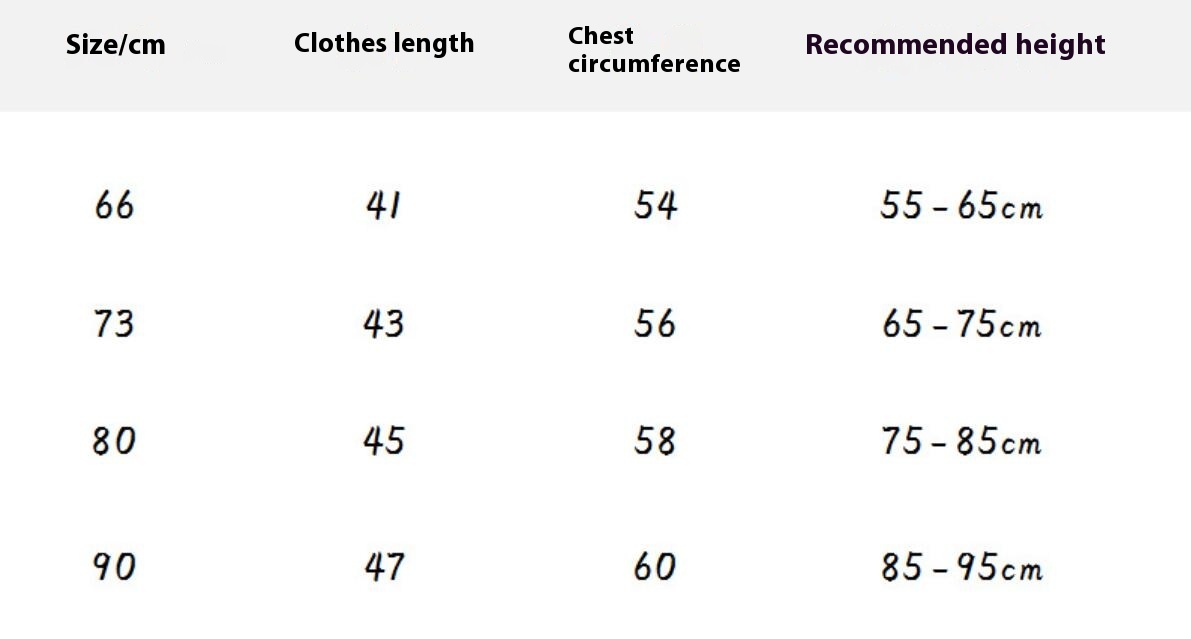The height and width of the screenshot is (639, 1191).
Task: Click chest circumference value 58
Action: pos(655,441)
